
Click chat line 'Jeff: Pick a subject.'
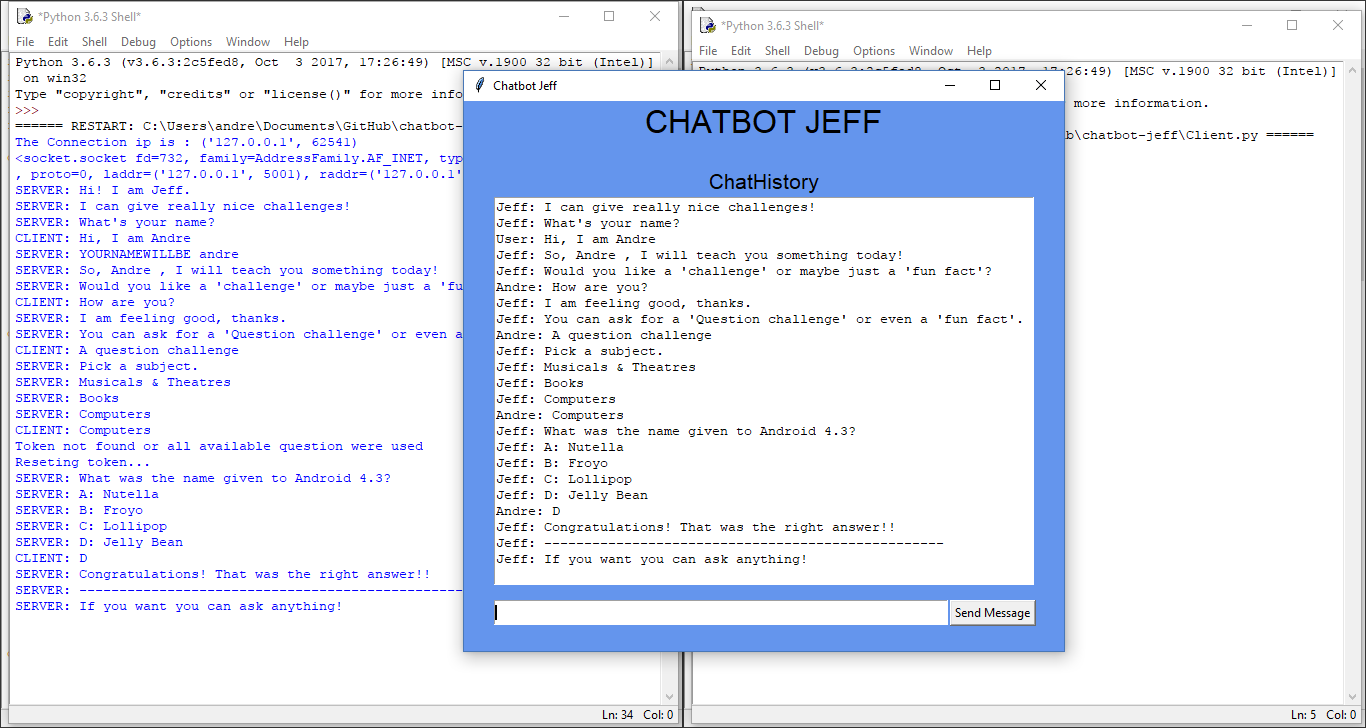click(x=580, y=351)
